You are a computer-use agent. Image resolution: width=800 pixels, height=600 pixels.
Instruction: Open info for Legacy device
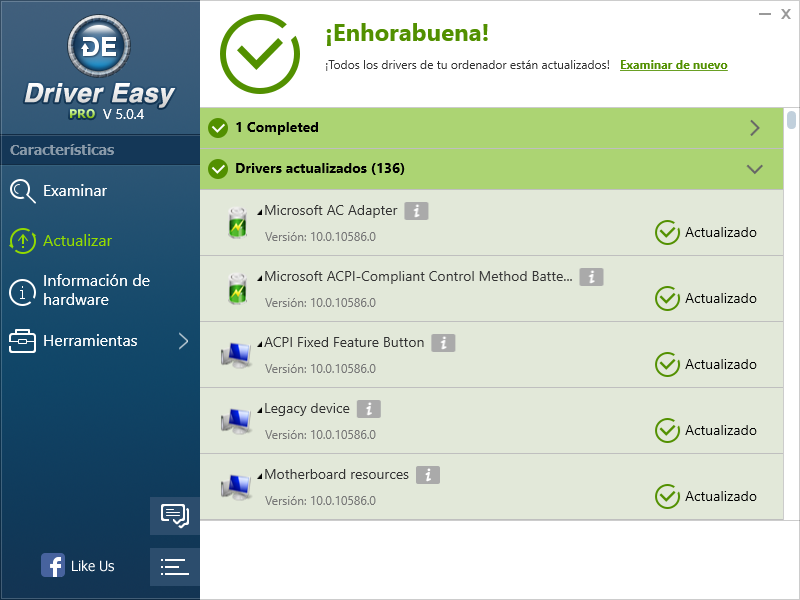tap(369, 409)
